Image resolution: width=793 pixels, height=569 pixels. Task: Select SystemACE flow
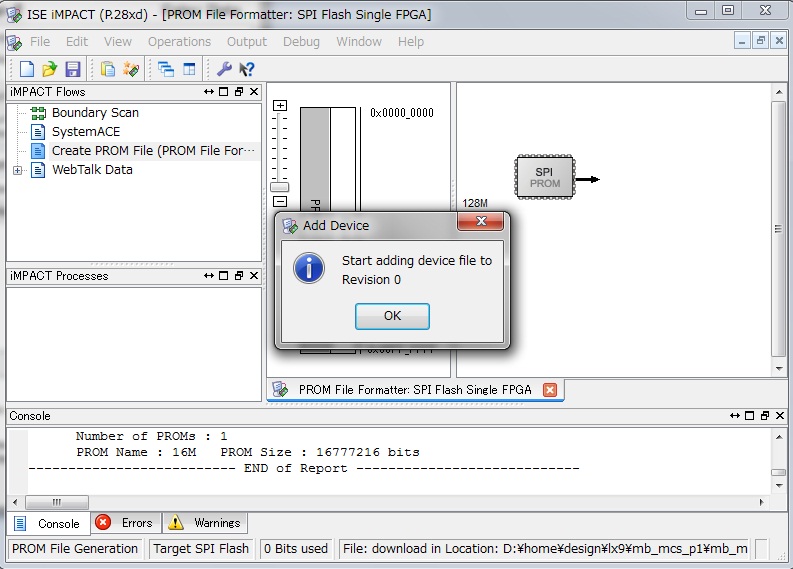point(86,132)
